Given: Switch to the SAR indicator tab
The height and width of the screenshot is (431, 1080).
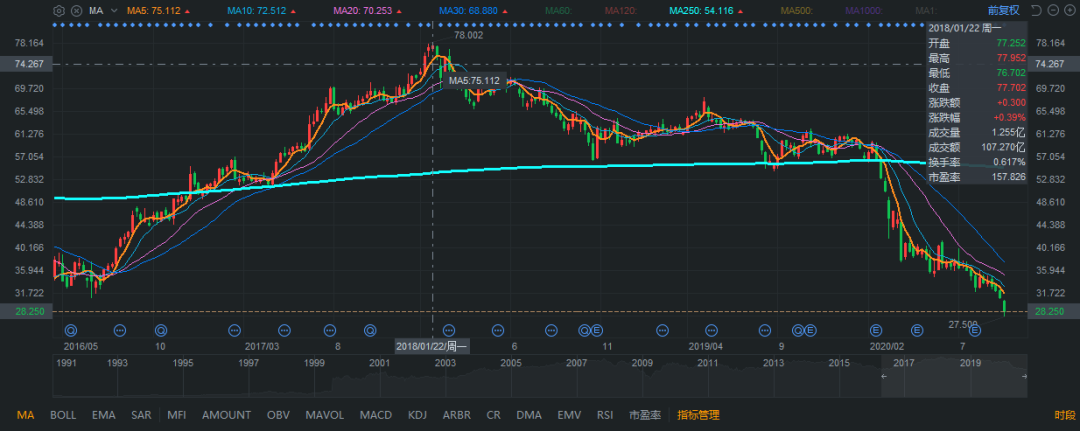Looking at the screenshot, I should pos(141,415).
